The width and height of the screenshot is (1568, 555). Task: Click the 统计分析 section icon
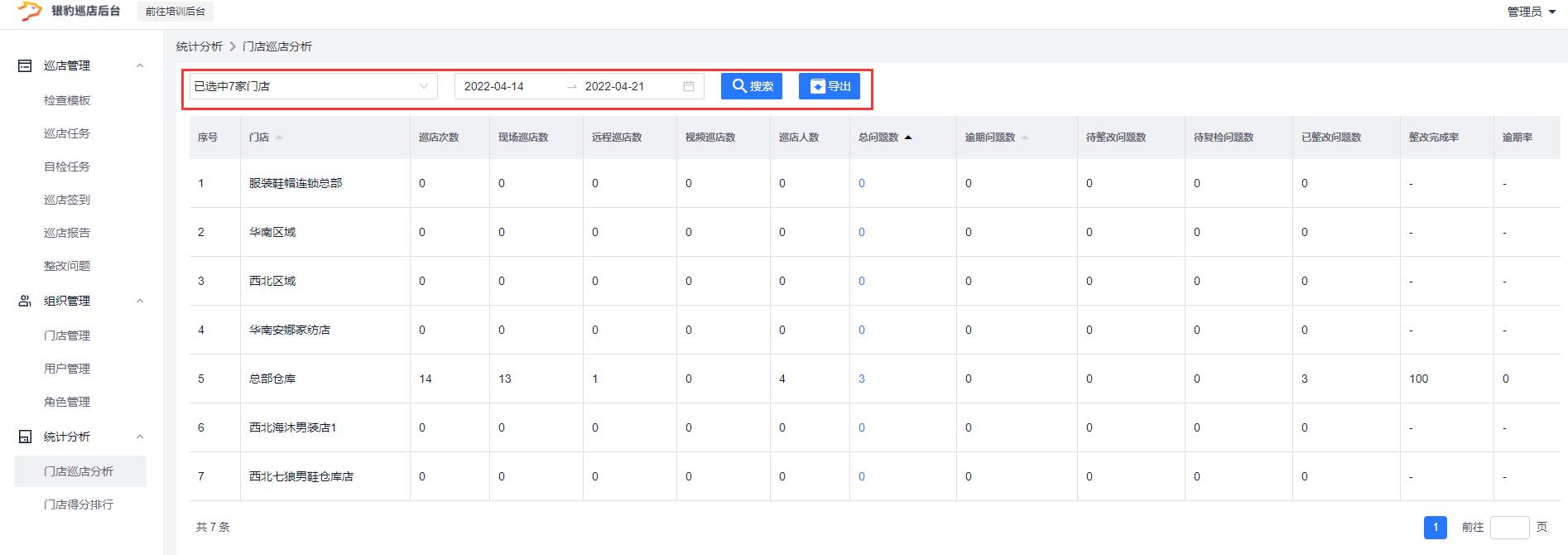tap(25, 437)
